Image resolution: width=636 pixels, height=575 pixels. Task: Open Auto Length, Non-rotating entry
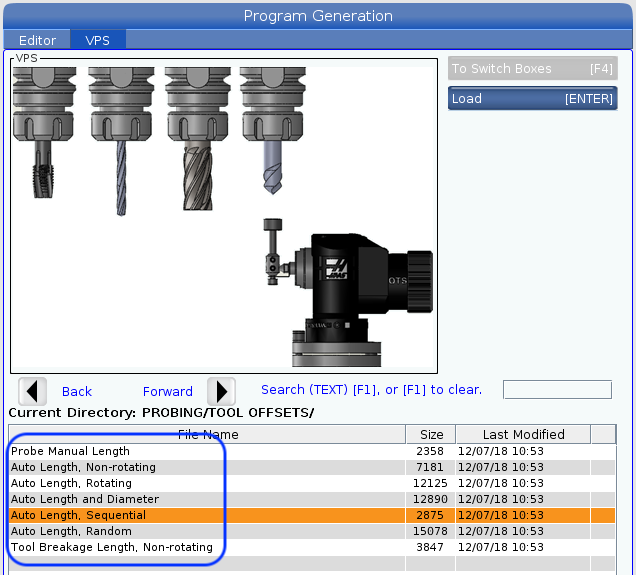(83, 467)
